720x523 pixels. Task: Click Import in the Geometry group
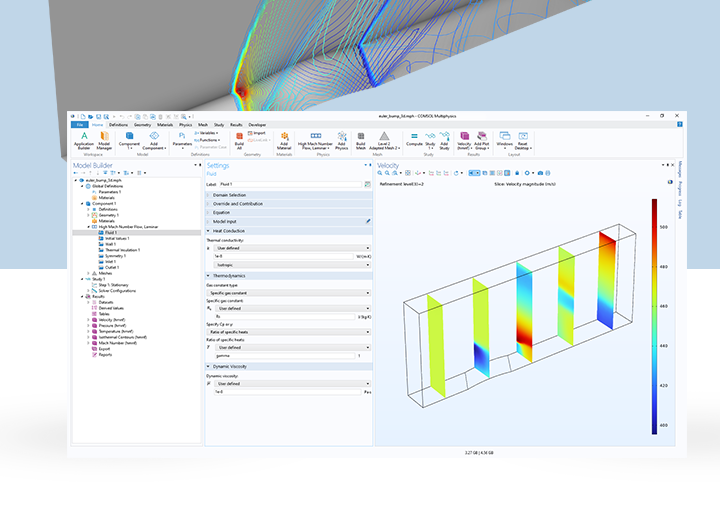coord(257,133)
